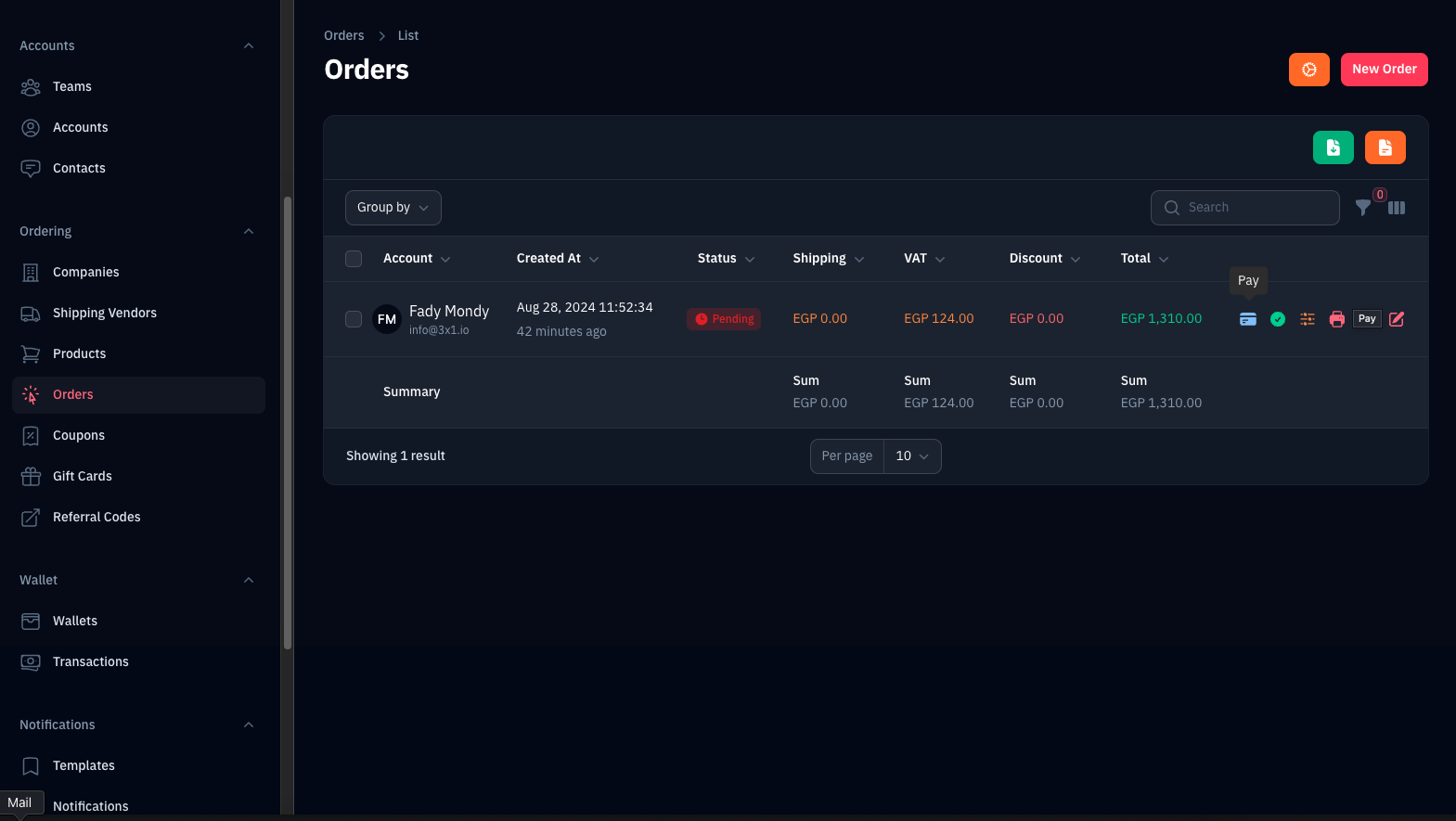Click the Accounts user-circle icon in the sidebar
This screenshot has height=821, width=1456.
point(31,127)
